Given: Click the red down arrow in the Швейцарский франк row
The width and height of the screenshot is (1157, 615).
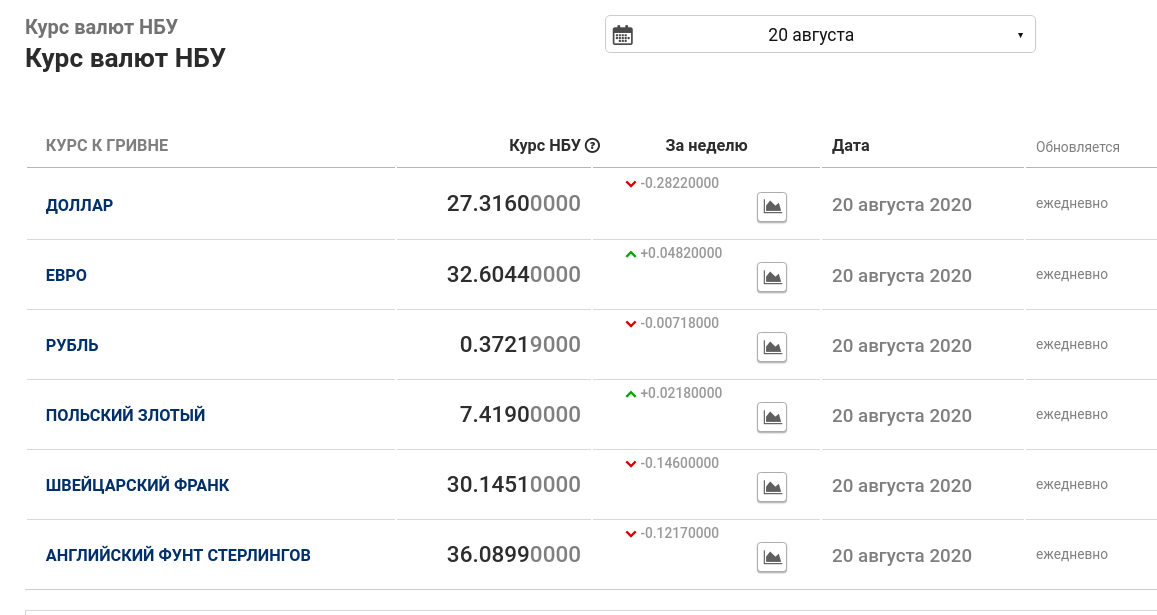Looking at the screenshot, I should click(631, 464).
